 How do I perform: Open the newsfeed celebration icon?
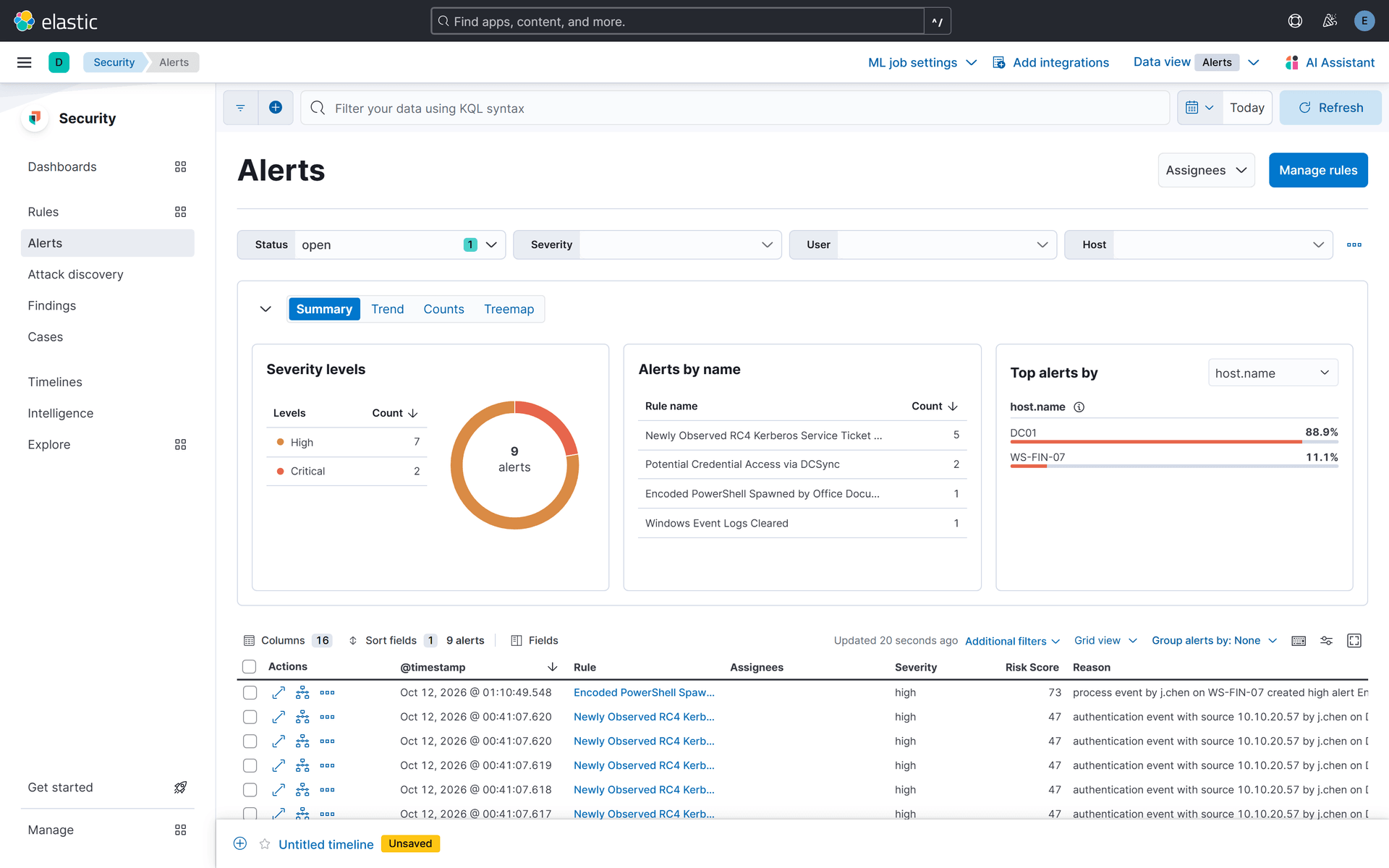[1330, 21]
